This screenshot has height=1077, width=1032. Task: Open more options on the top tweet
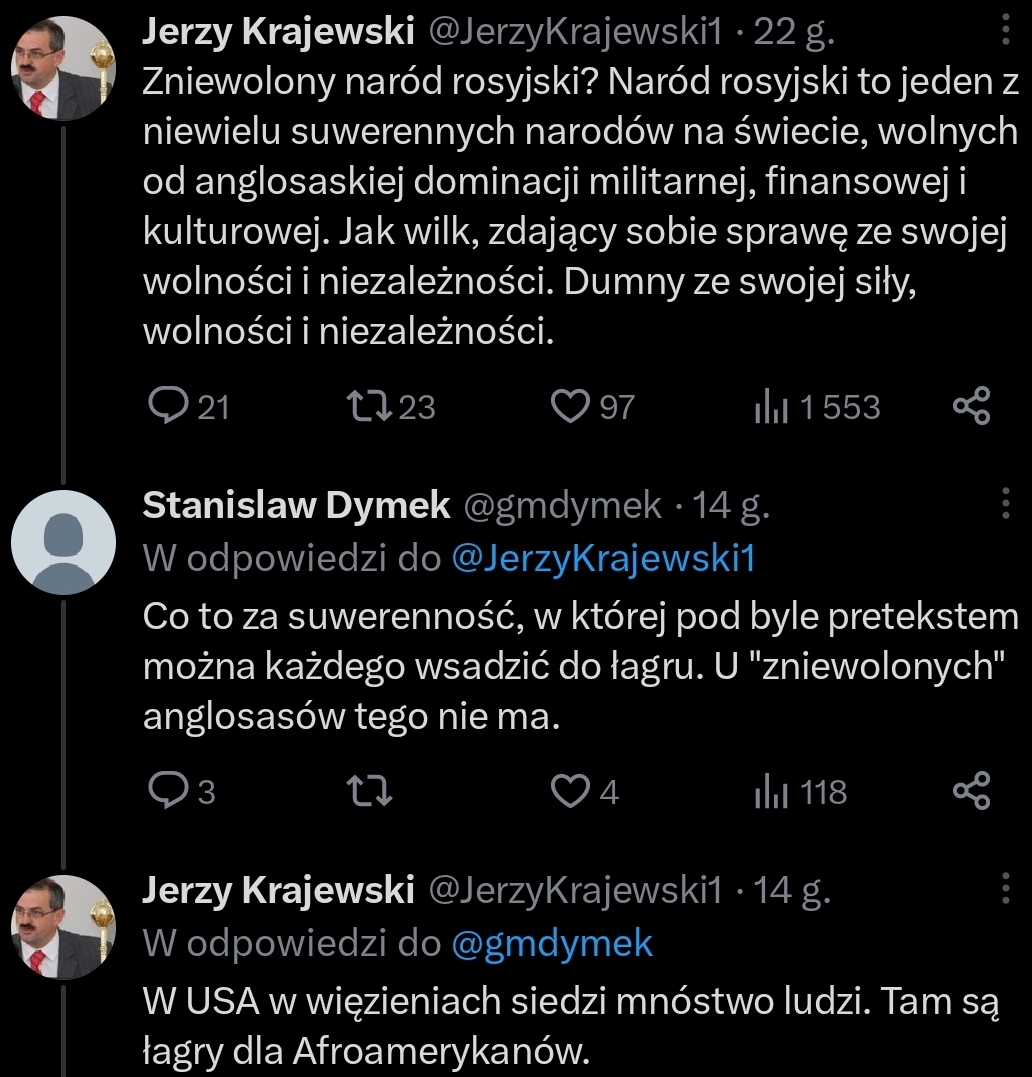(x=1005, y=32)
